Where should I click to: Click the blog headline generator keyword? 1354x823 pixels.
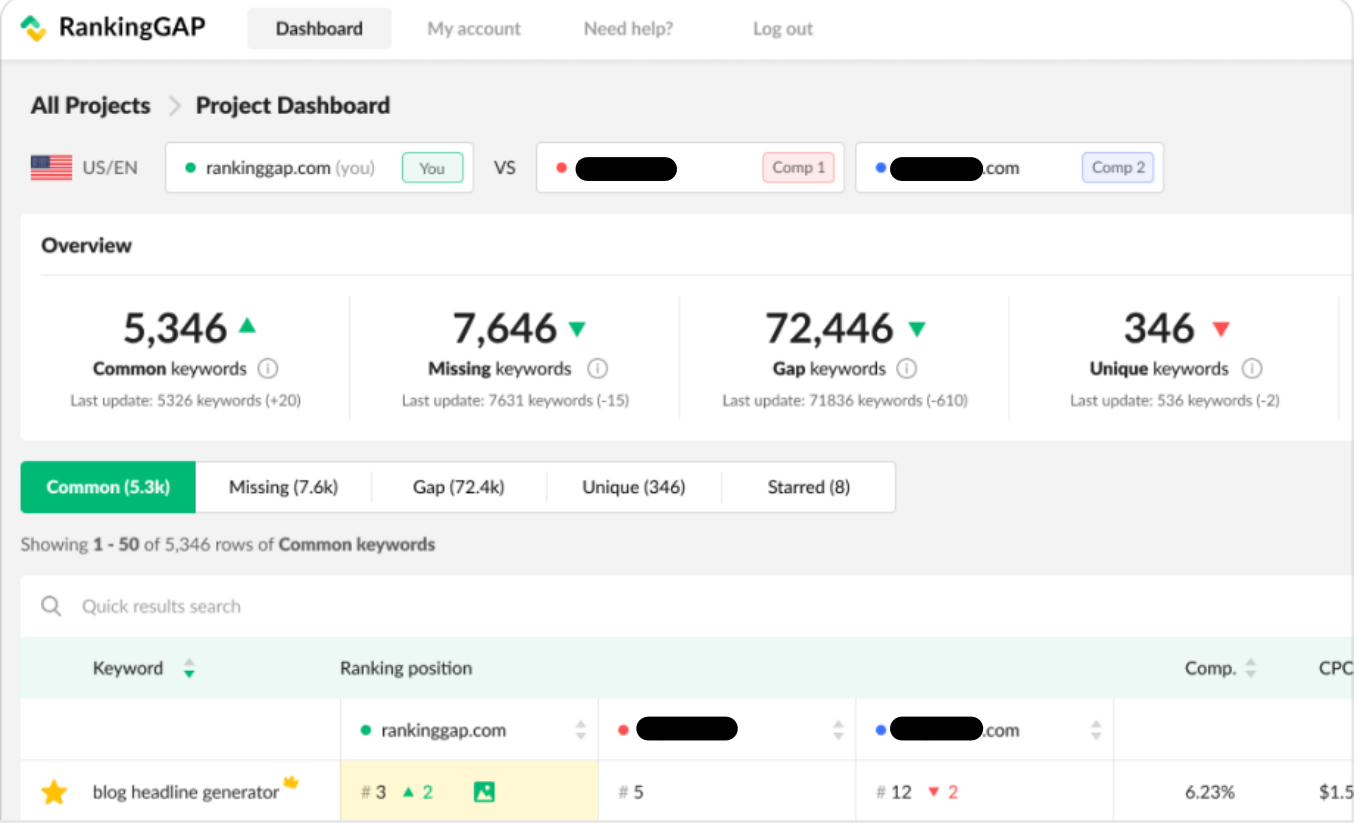(186, 792)
